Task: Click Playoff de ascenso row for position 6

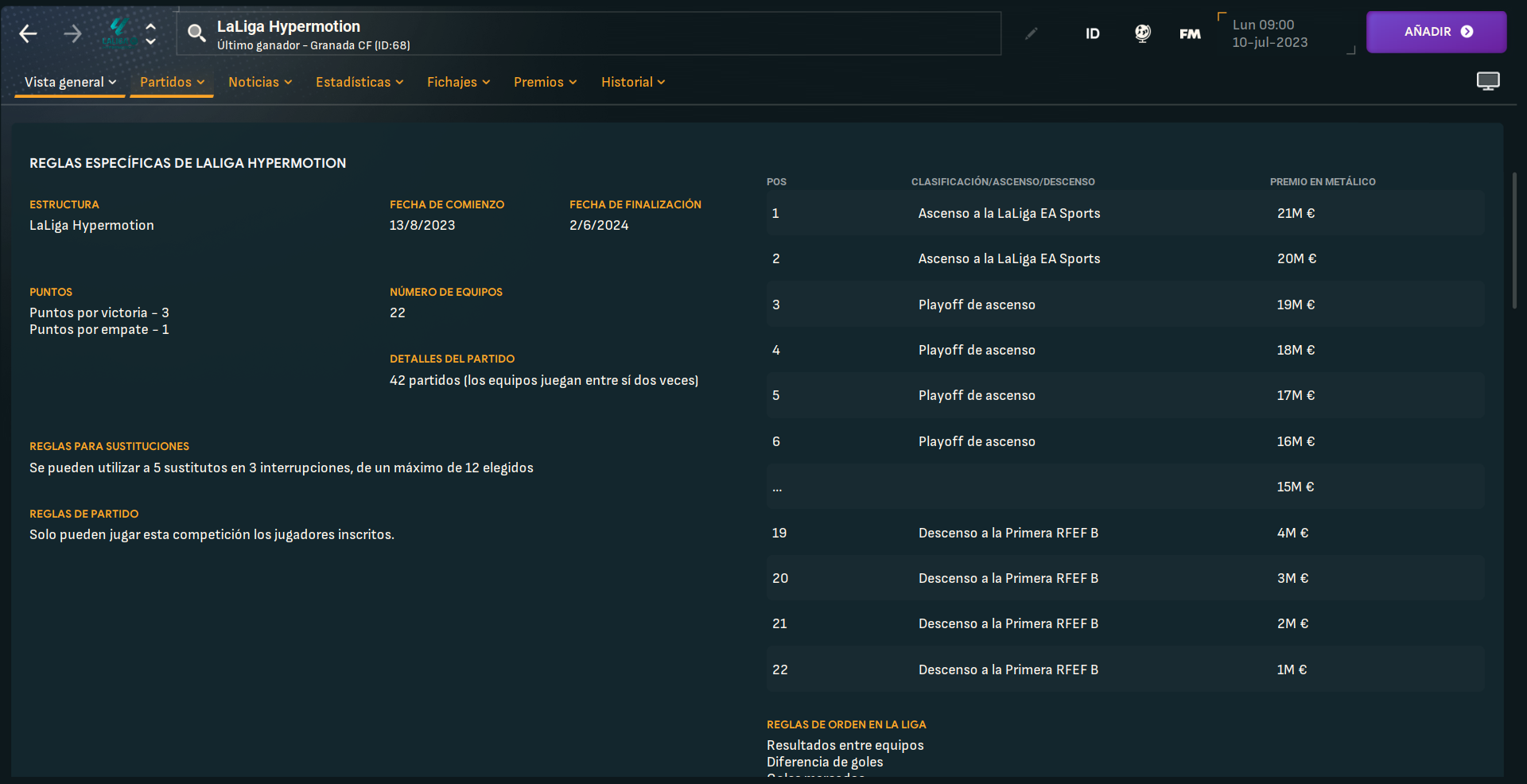Action: 1125,441
